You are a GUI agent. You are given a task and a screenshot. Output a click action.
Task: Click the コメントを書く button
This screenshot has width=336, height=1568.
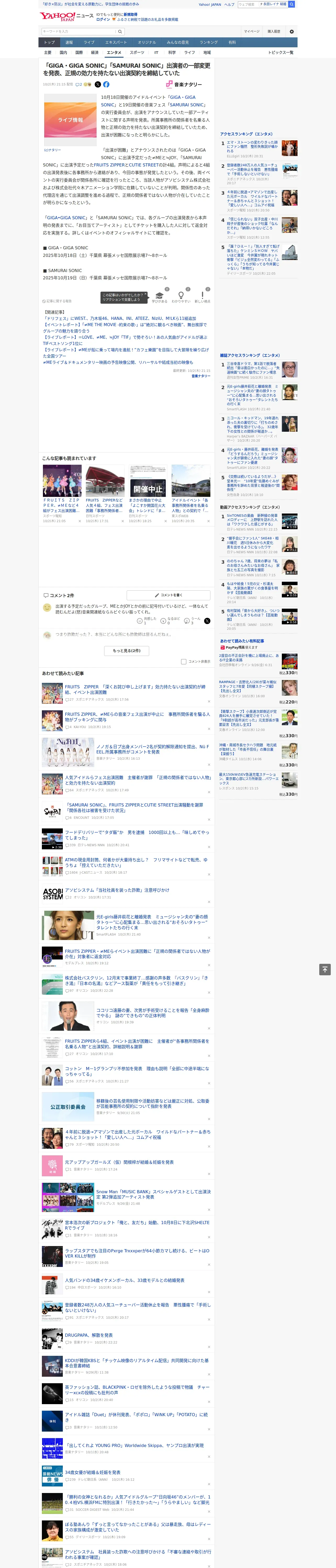[168, 595]
